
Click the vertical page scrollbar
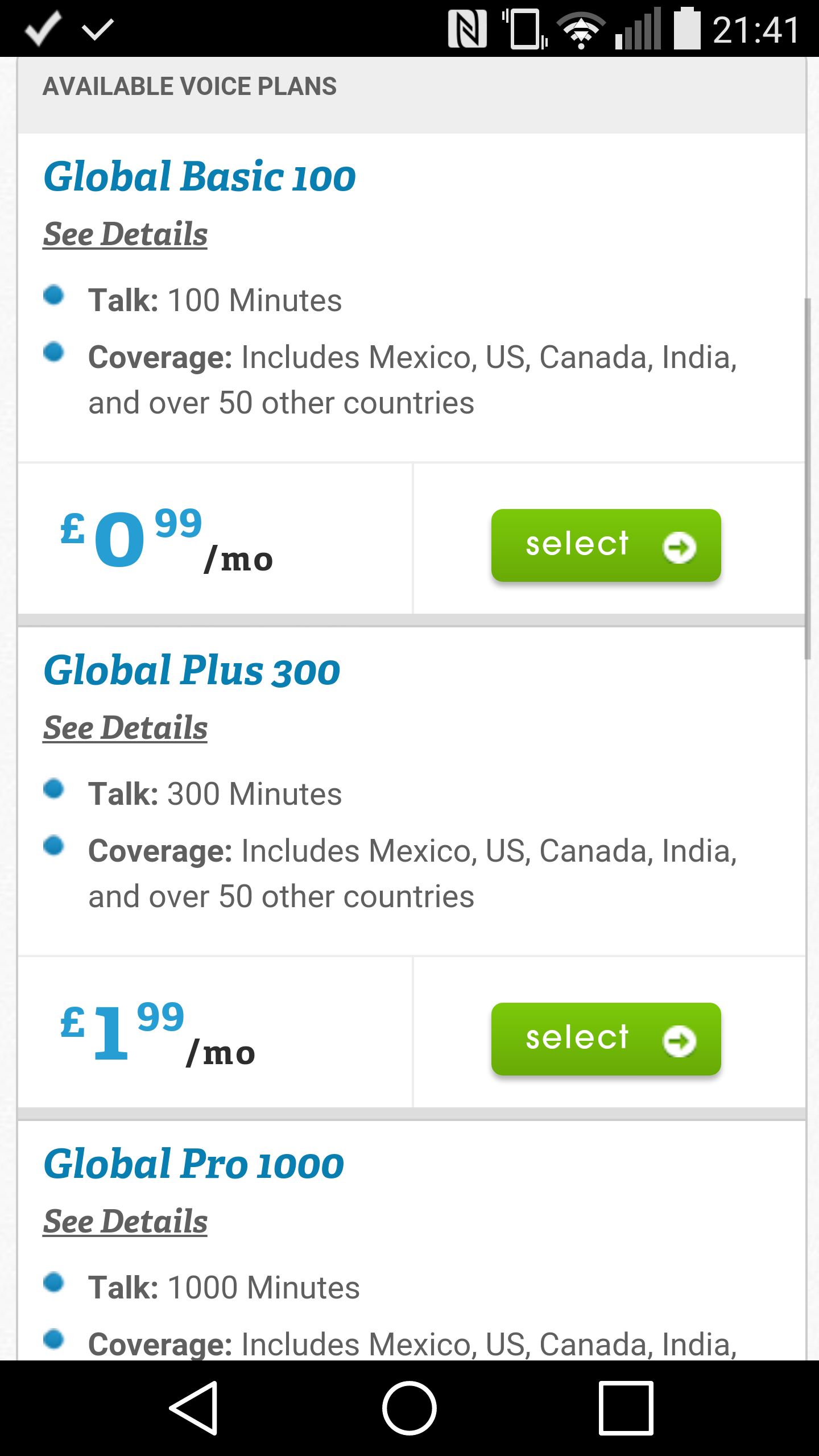point(808,478)
